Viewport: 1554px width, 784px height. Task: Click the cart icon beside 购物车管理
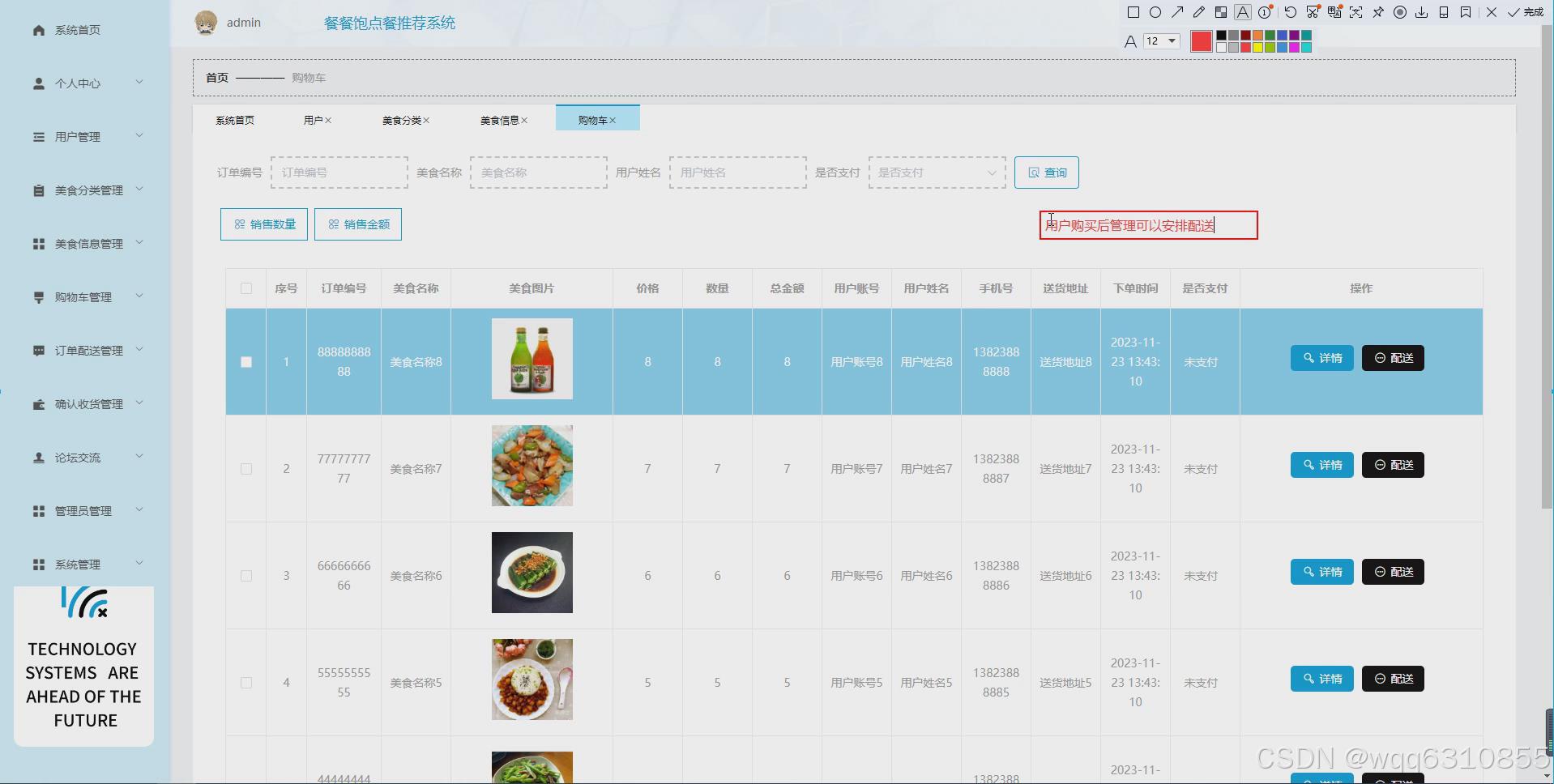click(x=38, y=297)
